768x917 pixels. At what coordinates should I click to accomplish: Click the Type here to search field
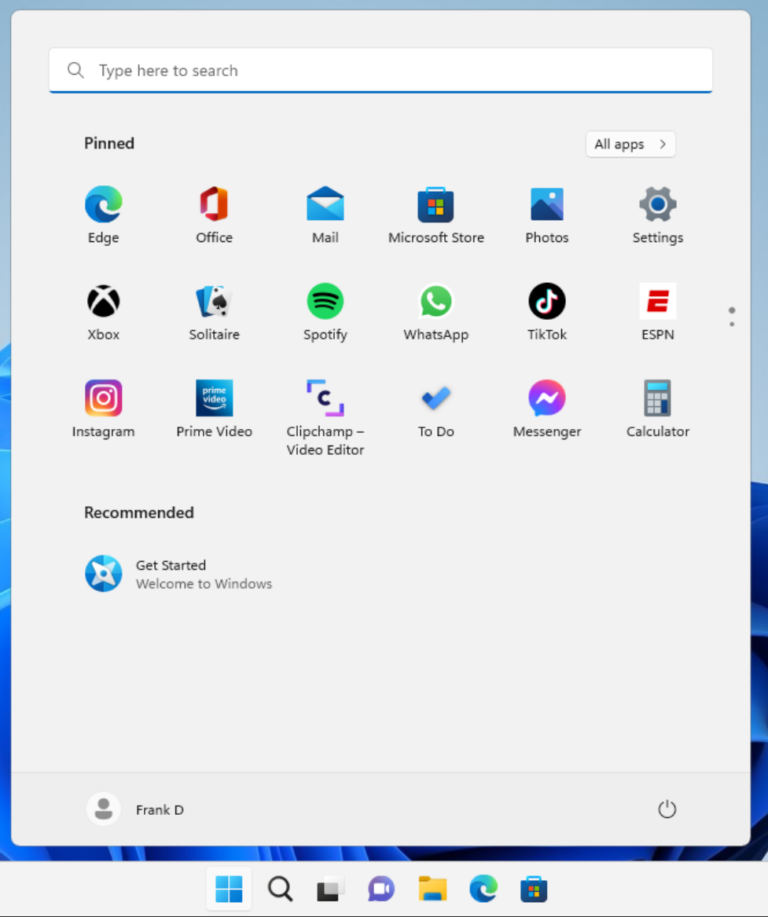tap(381, 71)
